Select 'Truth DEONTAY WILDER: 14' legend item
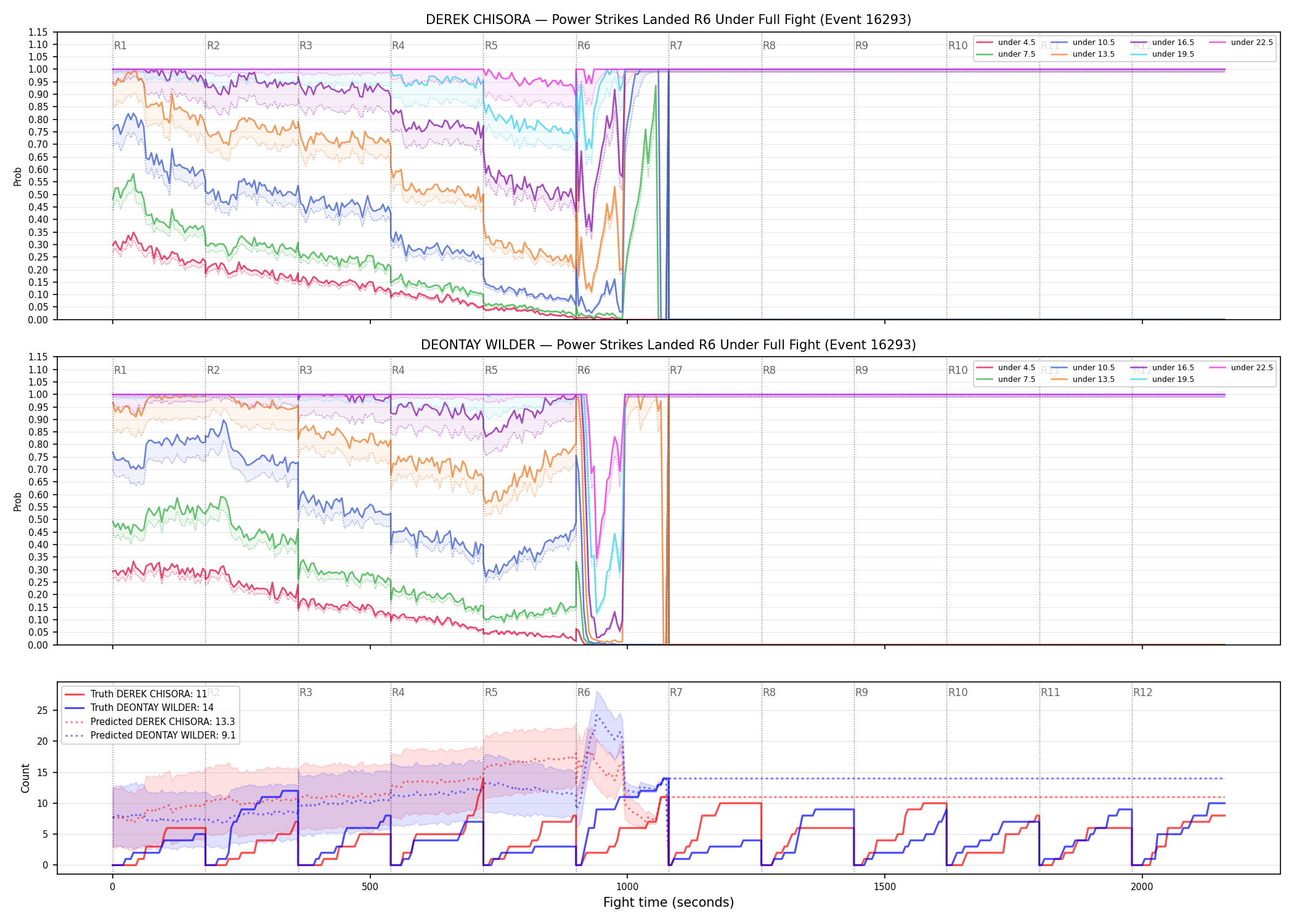The height and width of the screenshot is (924, 1294). click(x=139, y=708)
